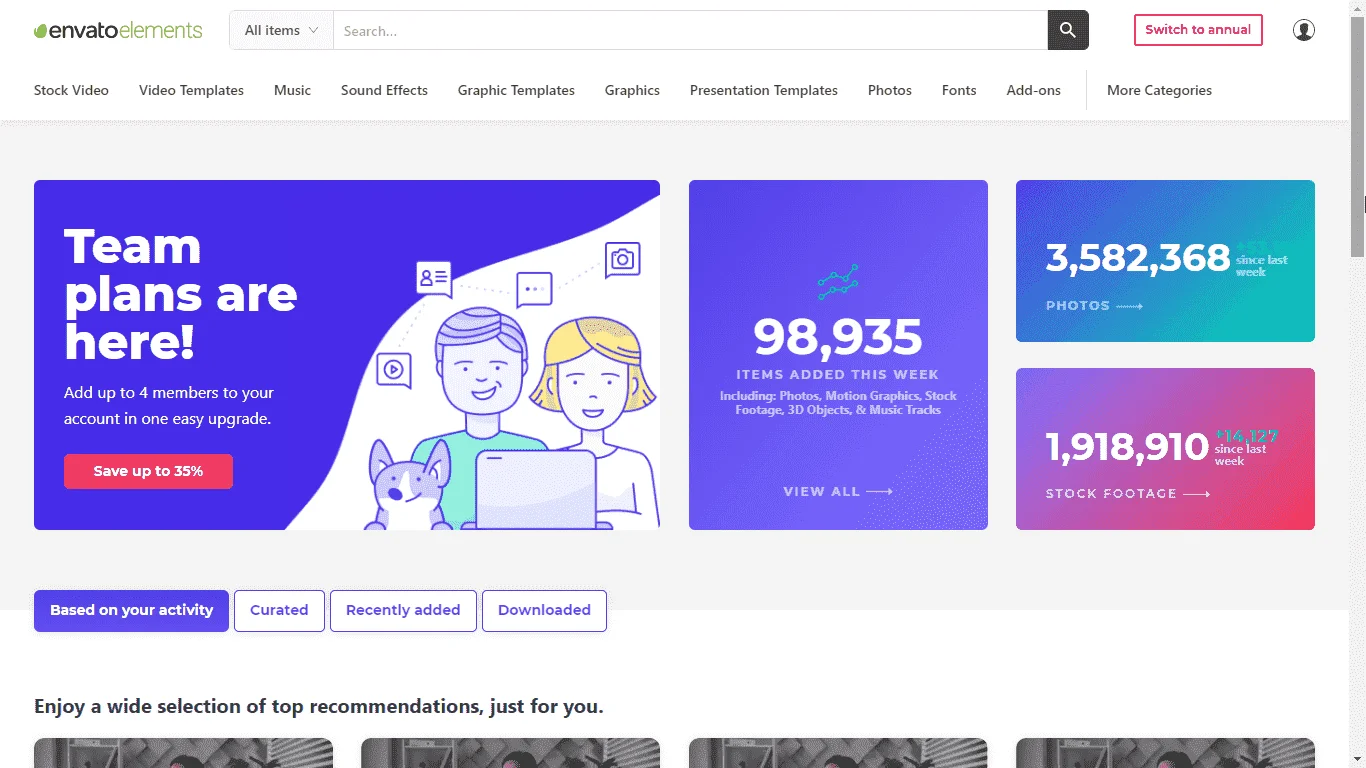
Task: Click the top recommendations heading text
Action: (319, 706)
